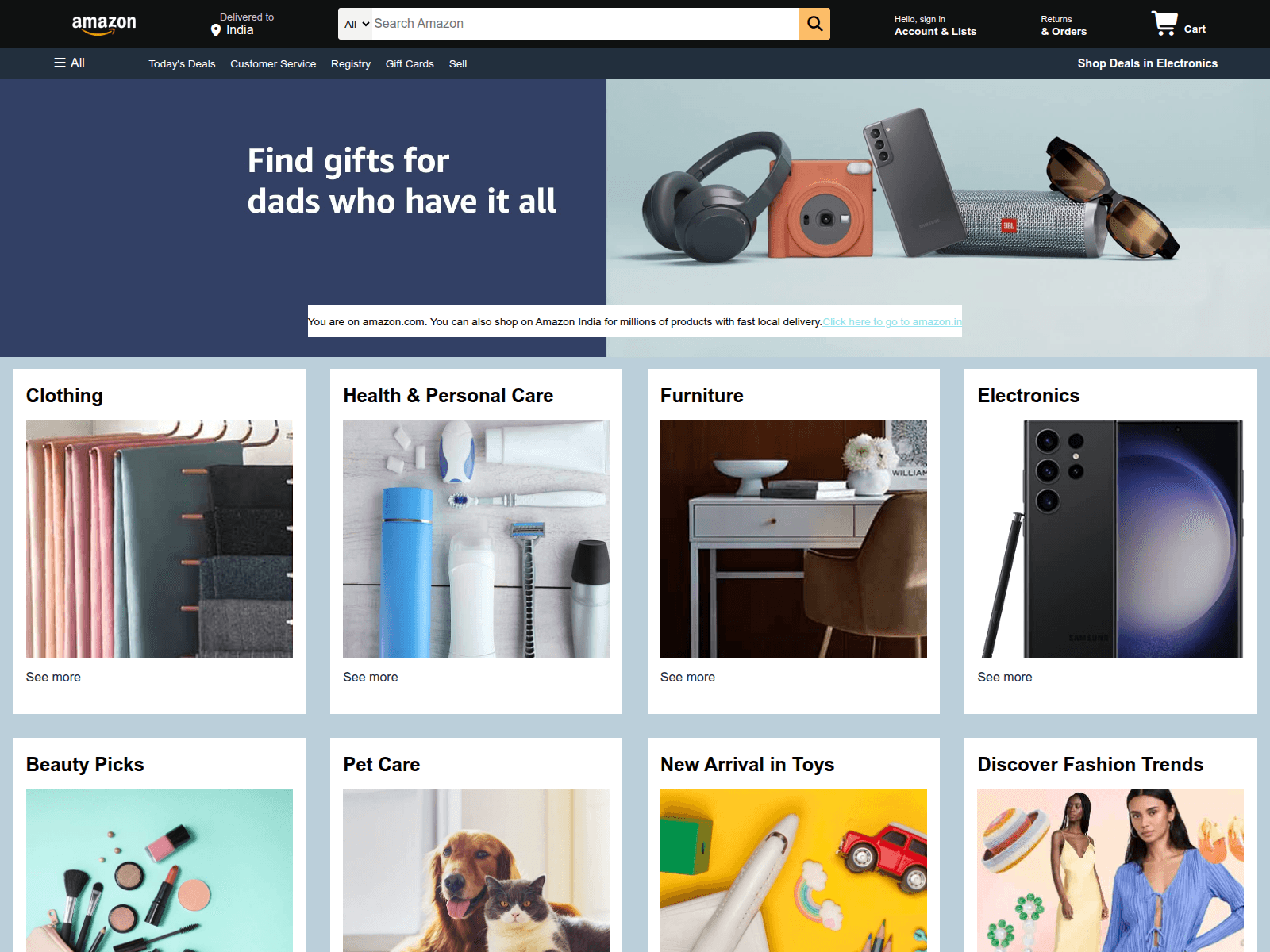Go to Customer Service

click(273, 63)
